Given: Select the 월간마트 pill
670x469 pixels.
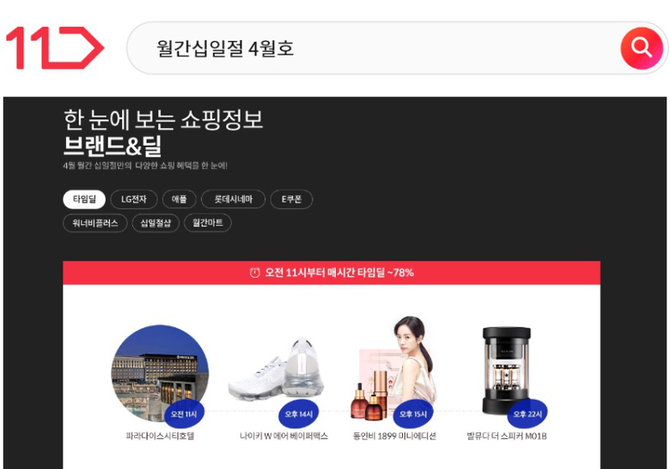Looking at the screenshot, I should coord(208,223).
